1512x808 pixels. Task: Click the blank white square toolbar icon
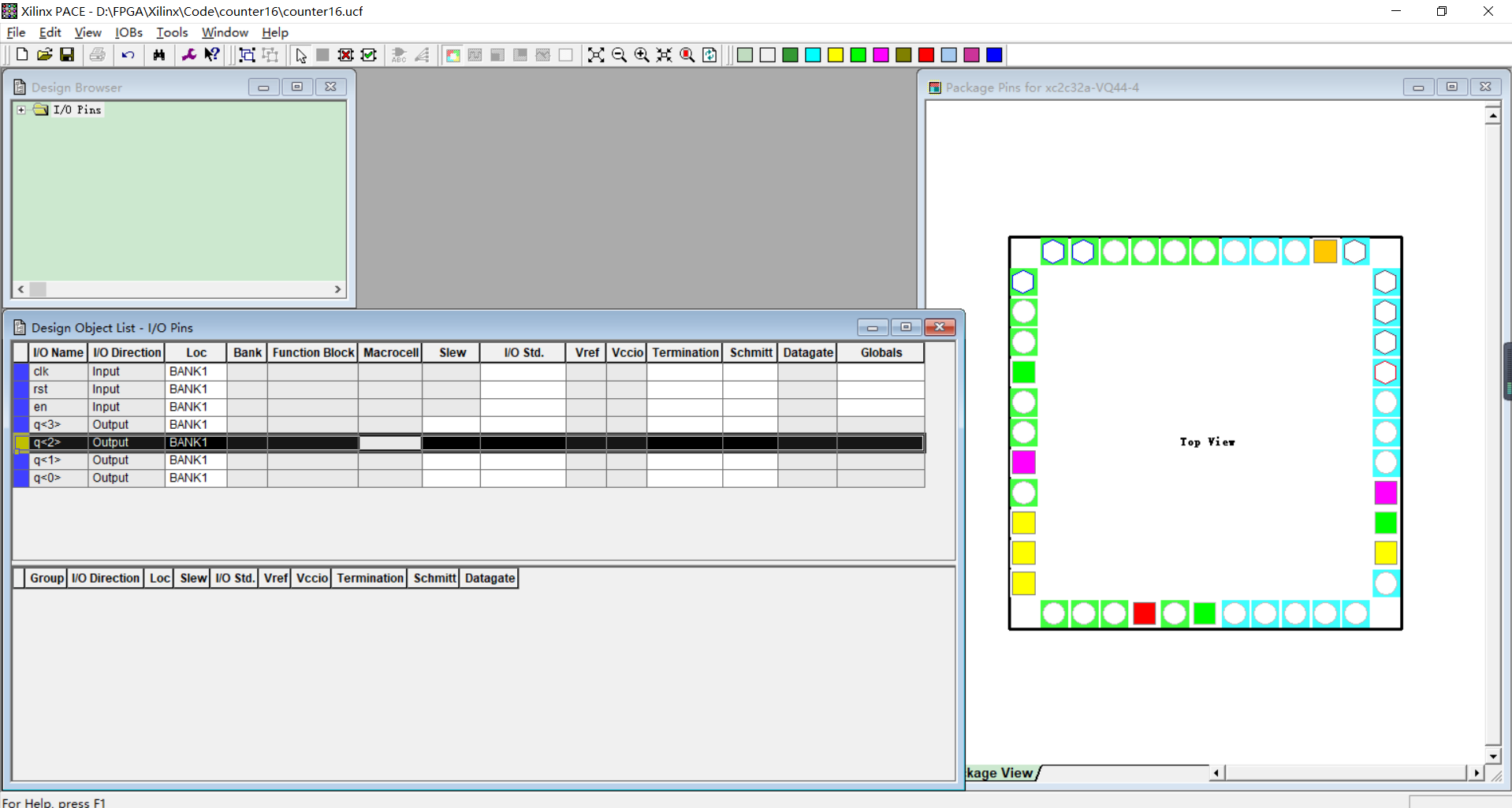(x=566, y=54)
